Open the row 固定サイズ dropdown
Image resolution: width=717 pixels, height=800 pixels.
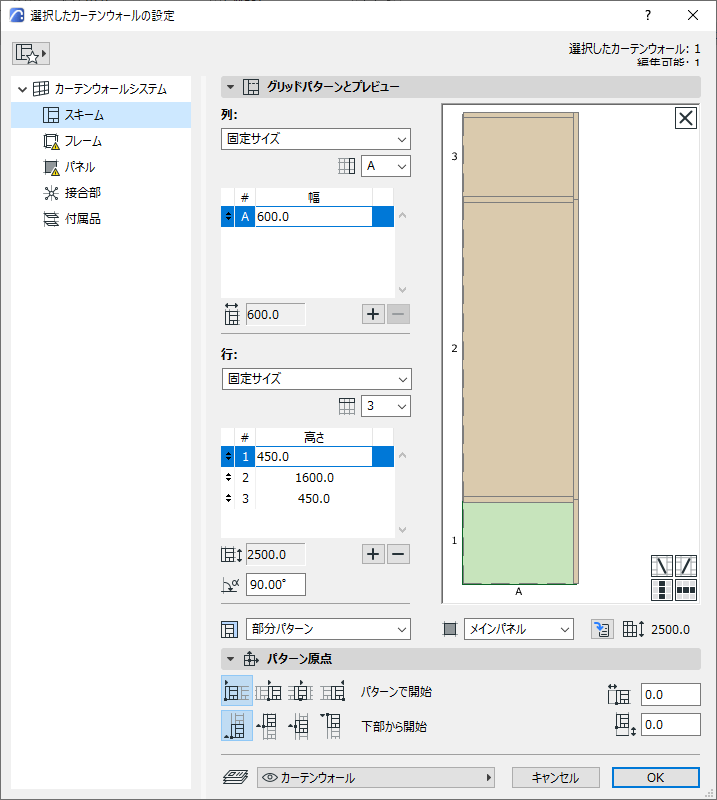coord(316,379)
